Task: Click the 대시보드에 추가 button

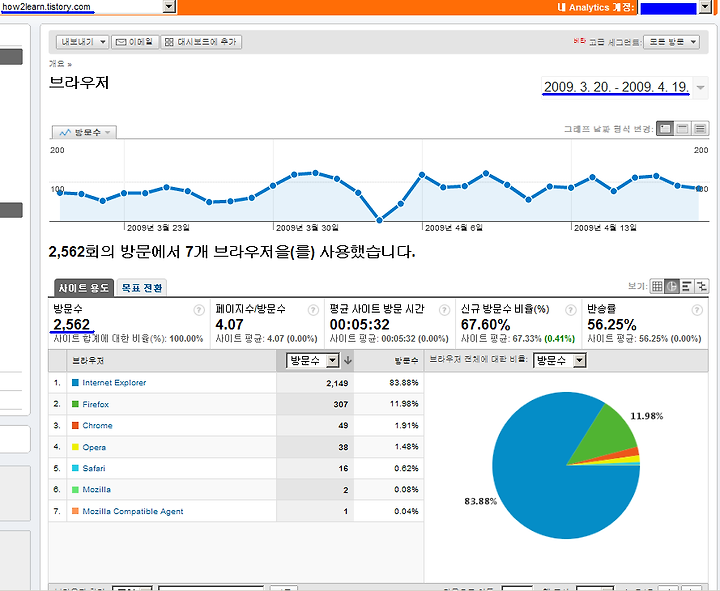Action: 201,42
